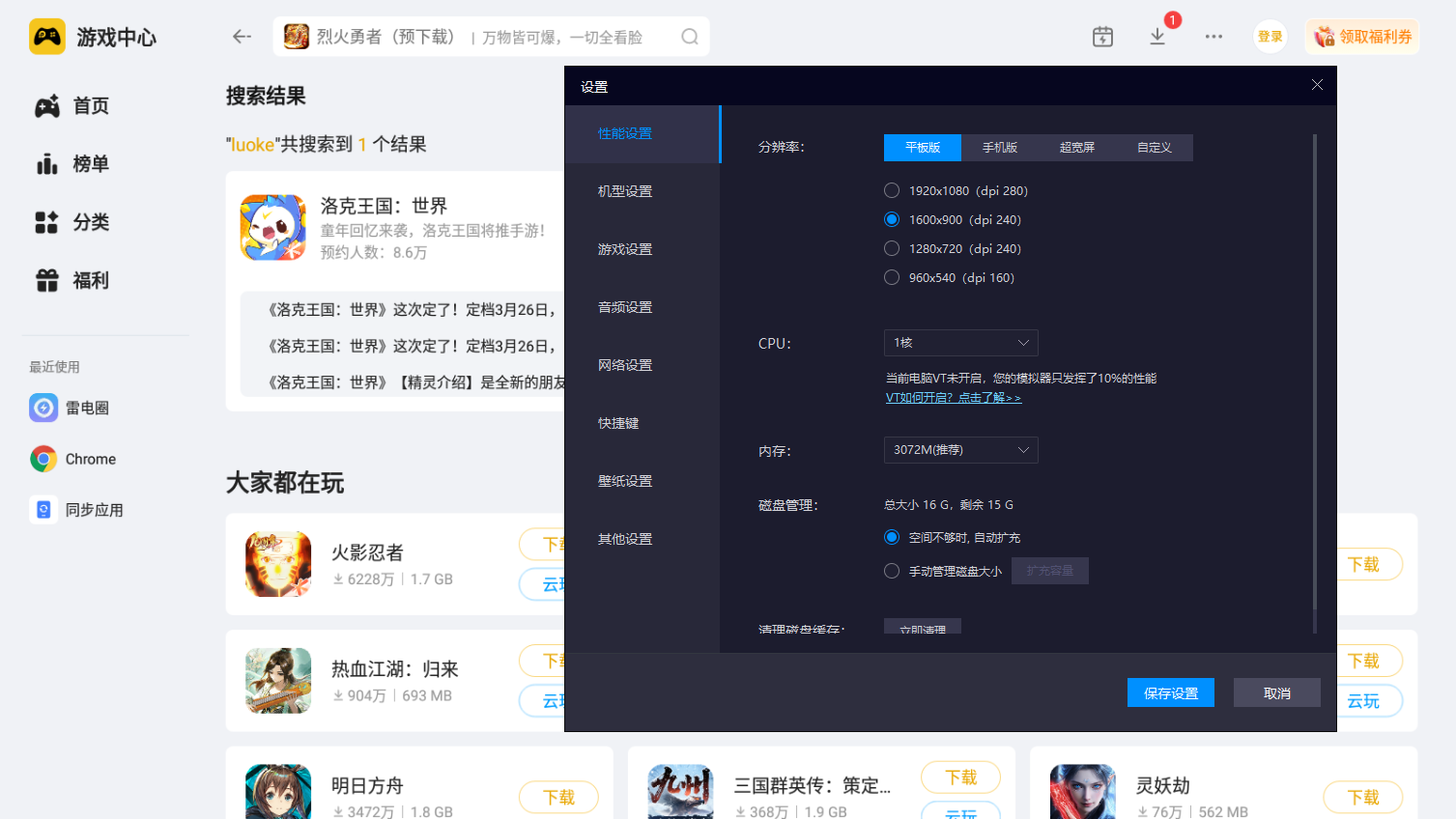This screenshot has width=1456, height=819.
Task: Launch Chrome from recently used
Action: (x=72, y=460)
